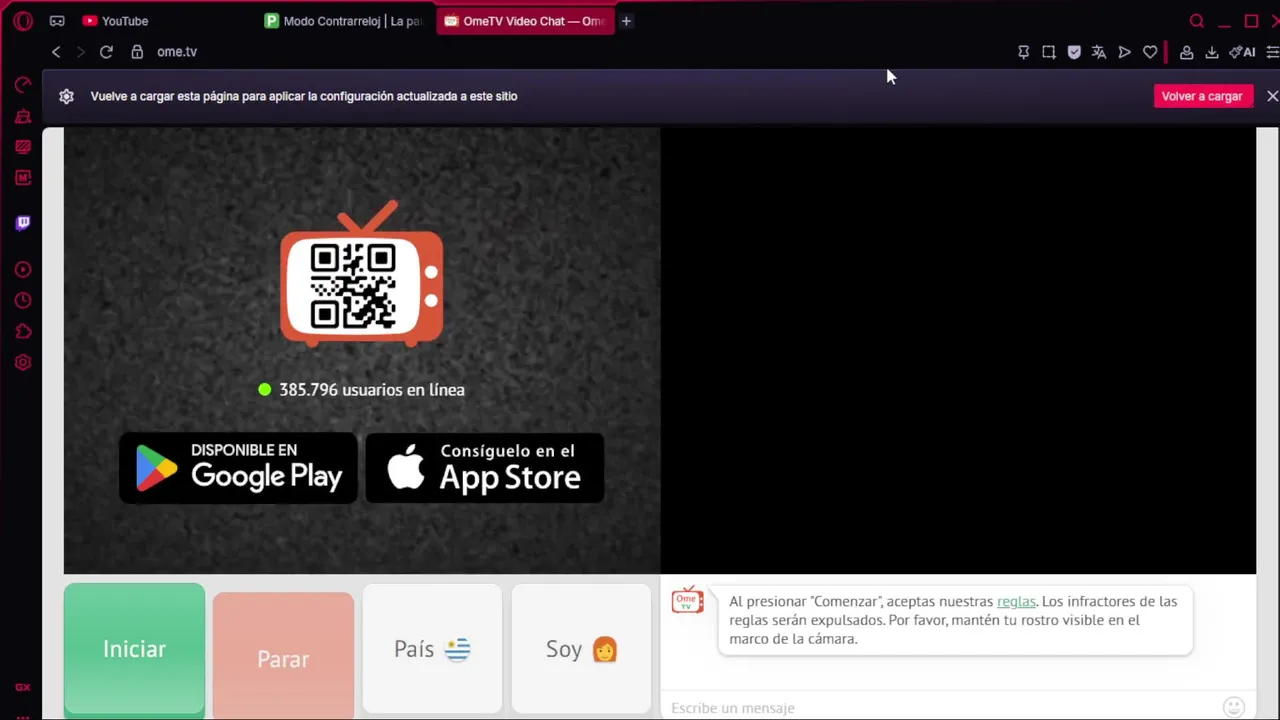This screenshot has height=720, width=1280.
Task: Open the account profile icon
Action: (x=1186, y=52)
